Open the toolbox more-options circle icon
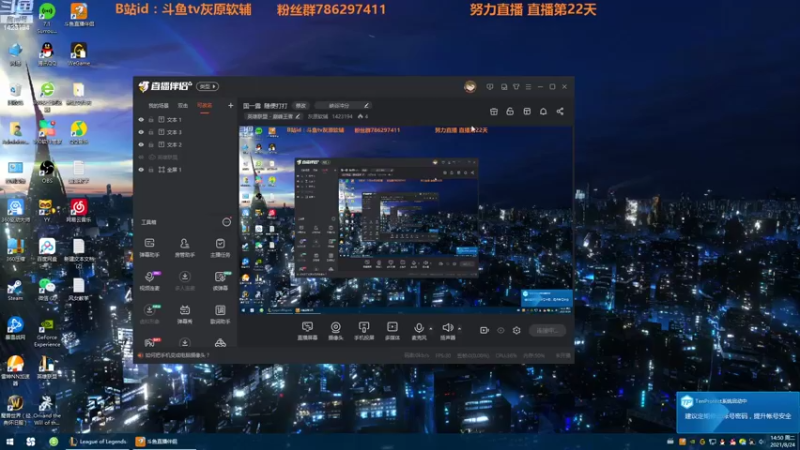The height and width of the screenshot is (450, 800). tap(227, 222)
